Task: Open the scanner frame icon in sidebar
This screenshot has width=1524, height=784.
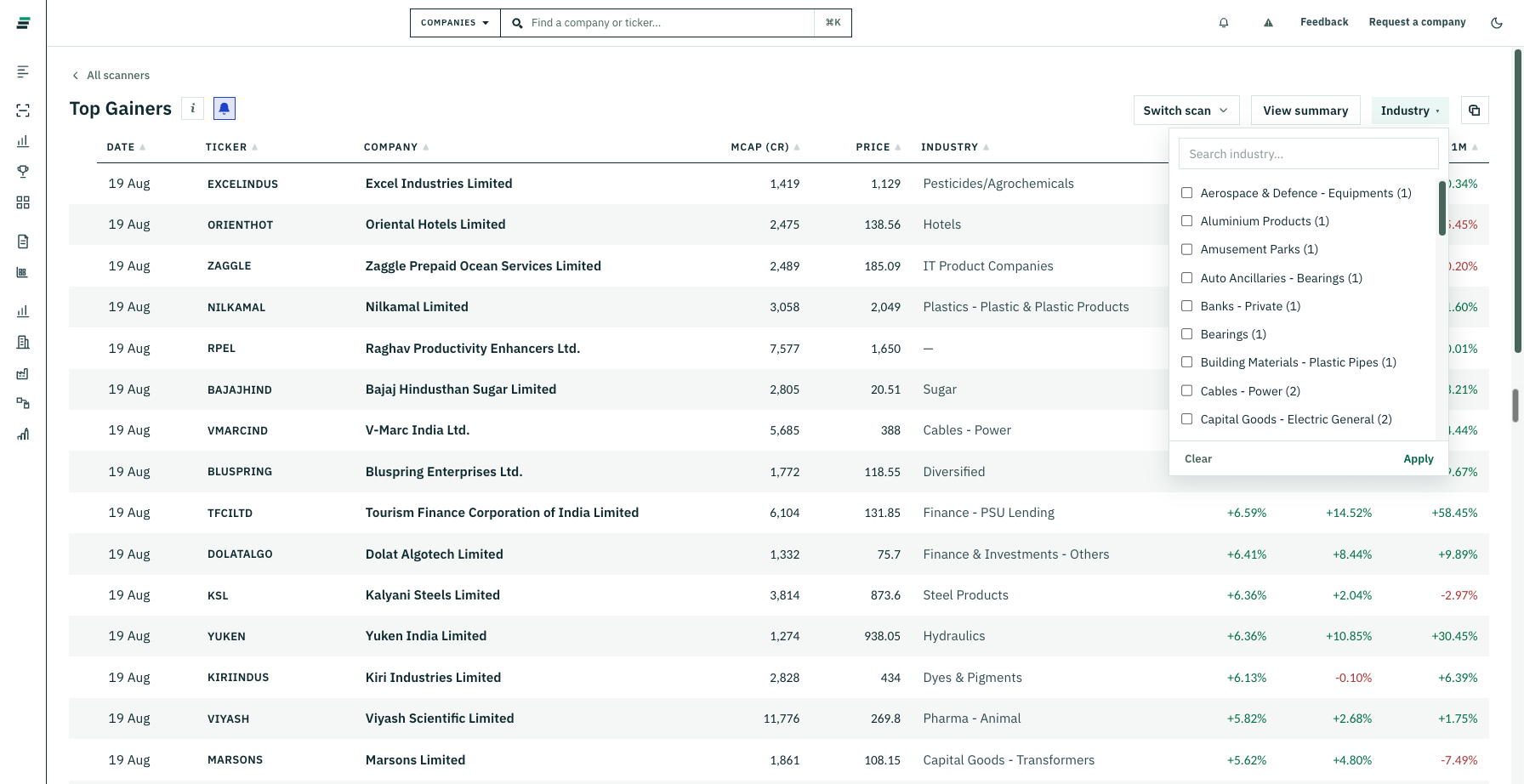Action: pyautogui.click(x=23, y=111)
